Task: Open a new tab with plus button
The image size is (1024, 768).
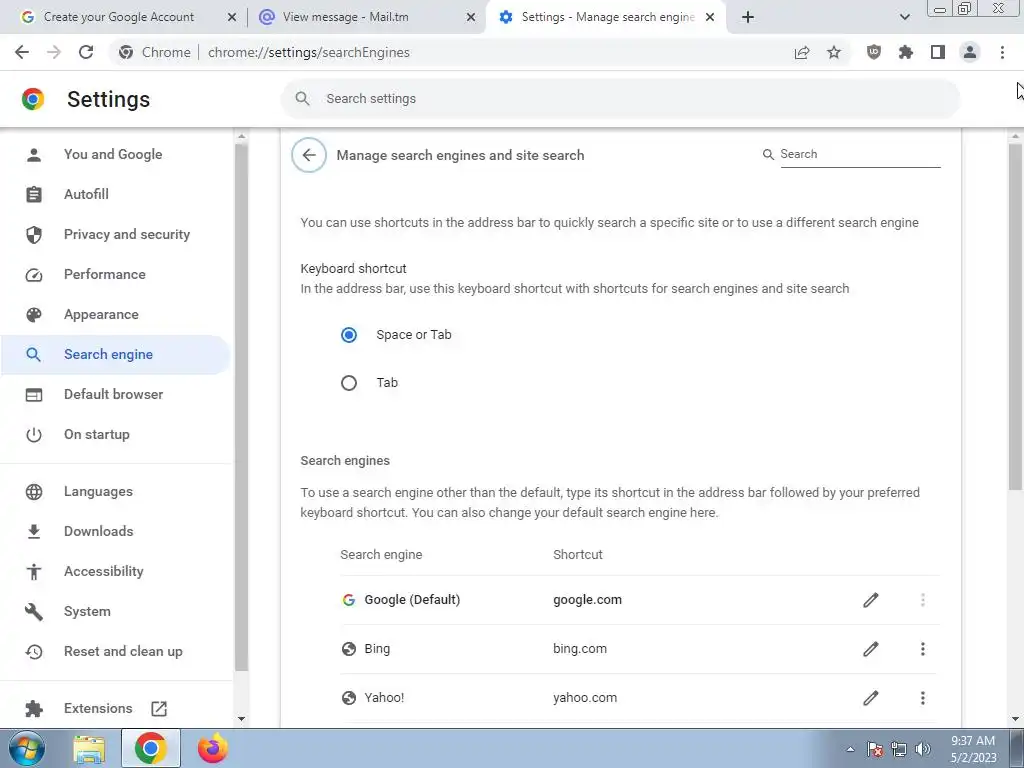Action: pos(748,17)
